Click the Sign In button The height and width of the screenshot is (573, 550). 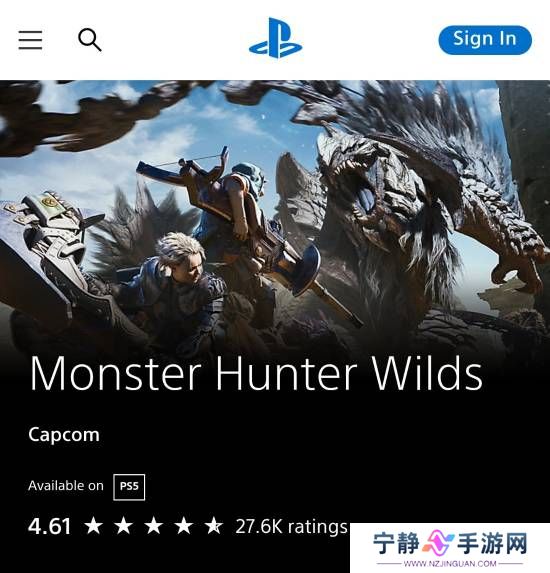coord(485,40)
